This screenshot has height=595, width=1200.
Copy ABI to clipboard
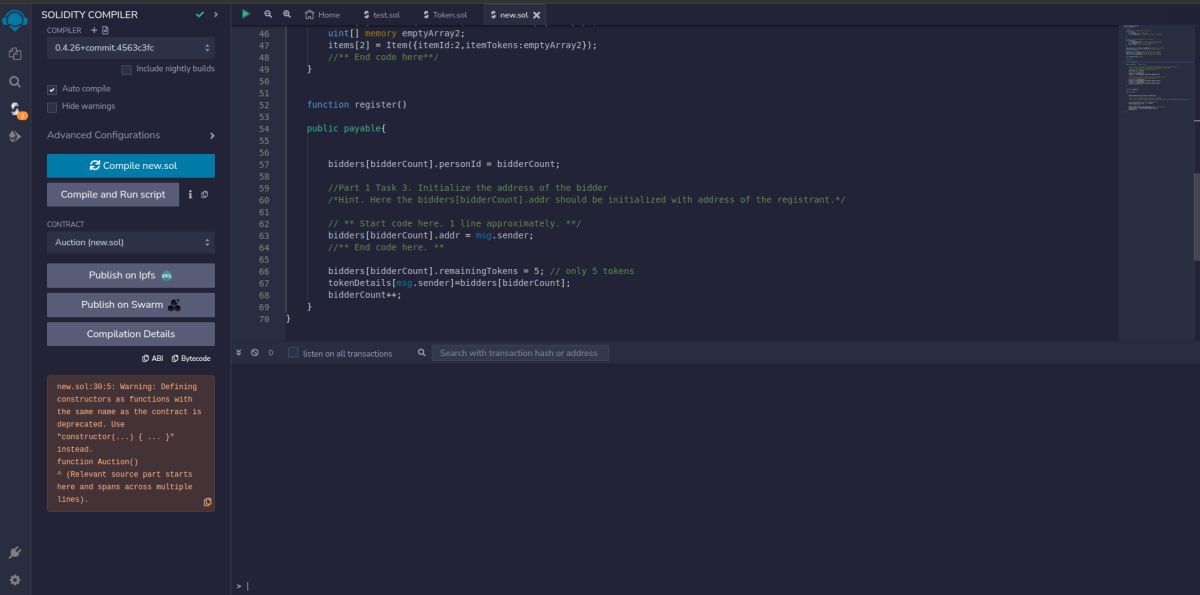(x=152, y=358)
